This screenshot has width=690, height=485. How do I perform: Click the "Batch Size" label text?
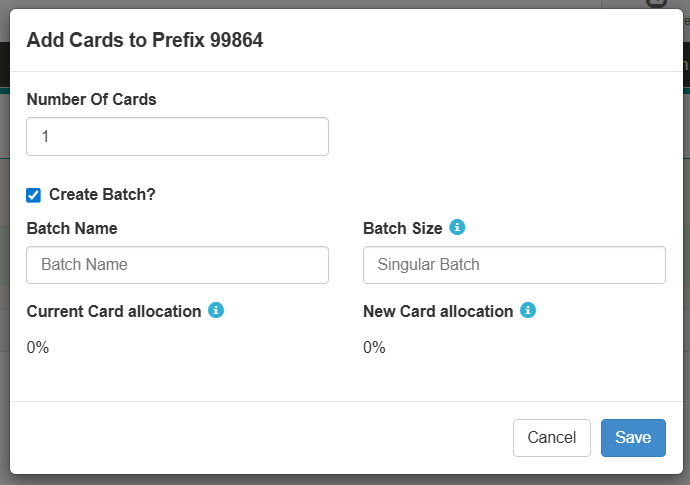click(x=402, y=228)
